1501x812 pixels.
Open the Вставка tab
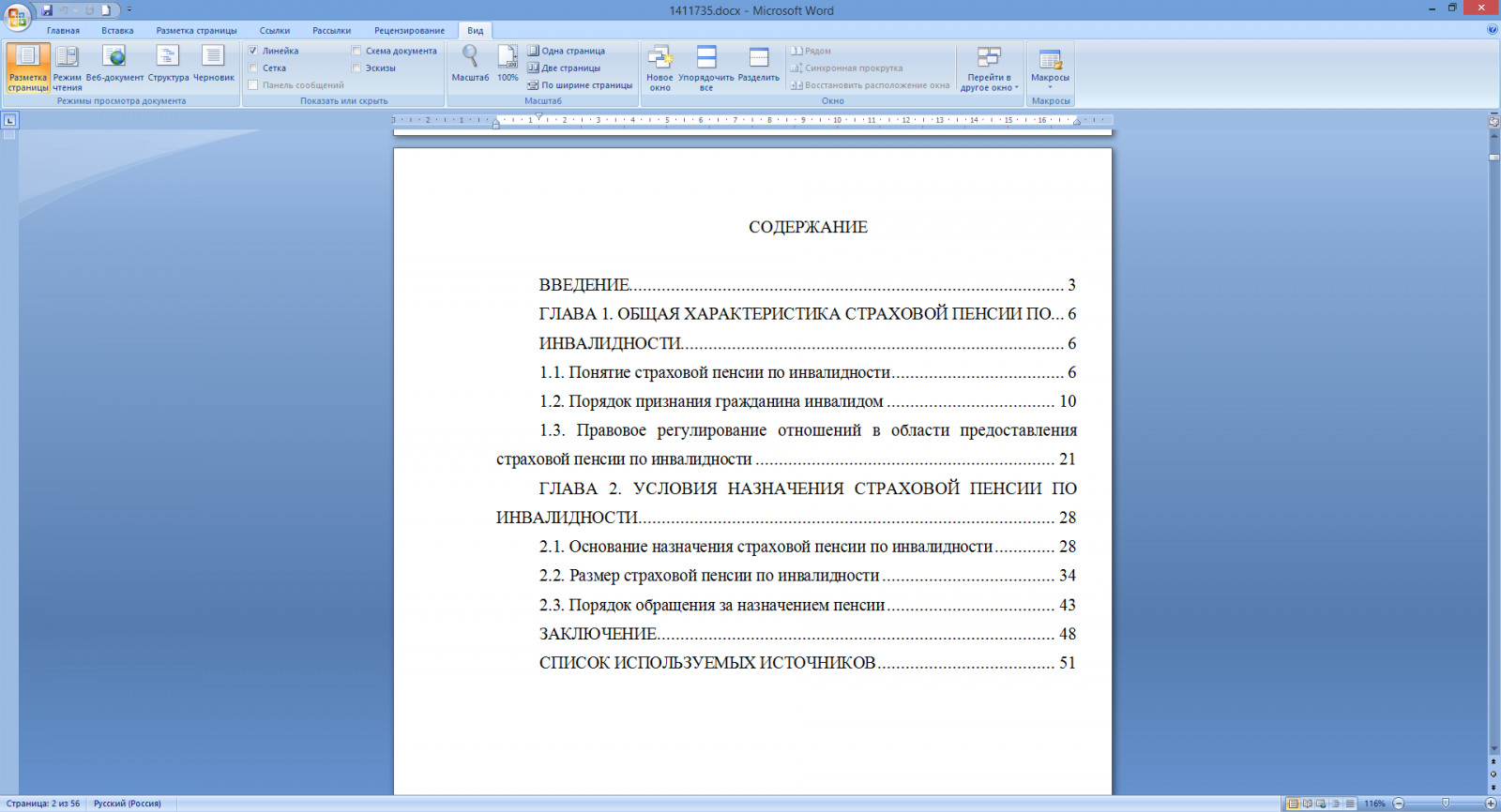tap(117, 30)
